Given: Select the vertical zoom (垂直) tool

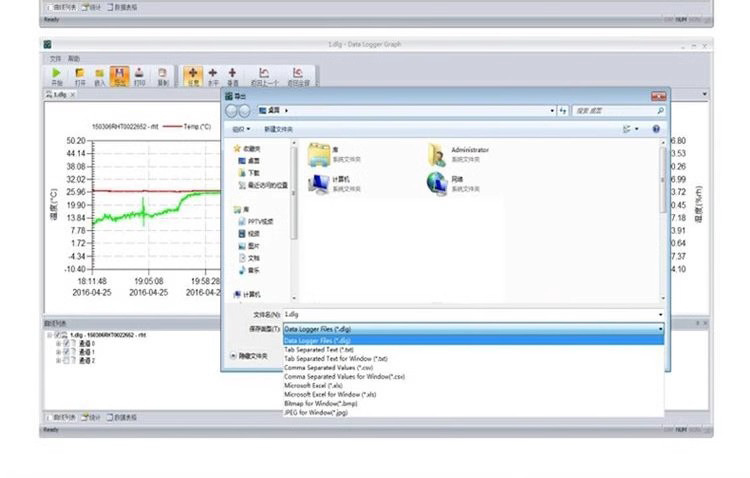Looking at the screenshot, I should point(232,76).
